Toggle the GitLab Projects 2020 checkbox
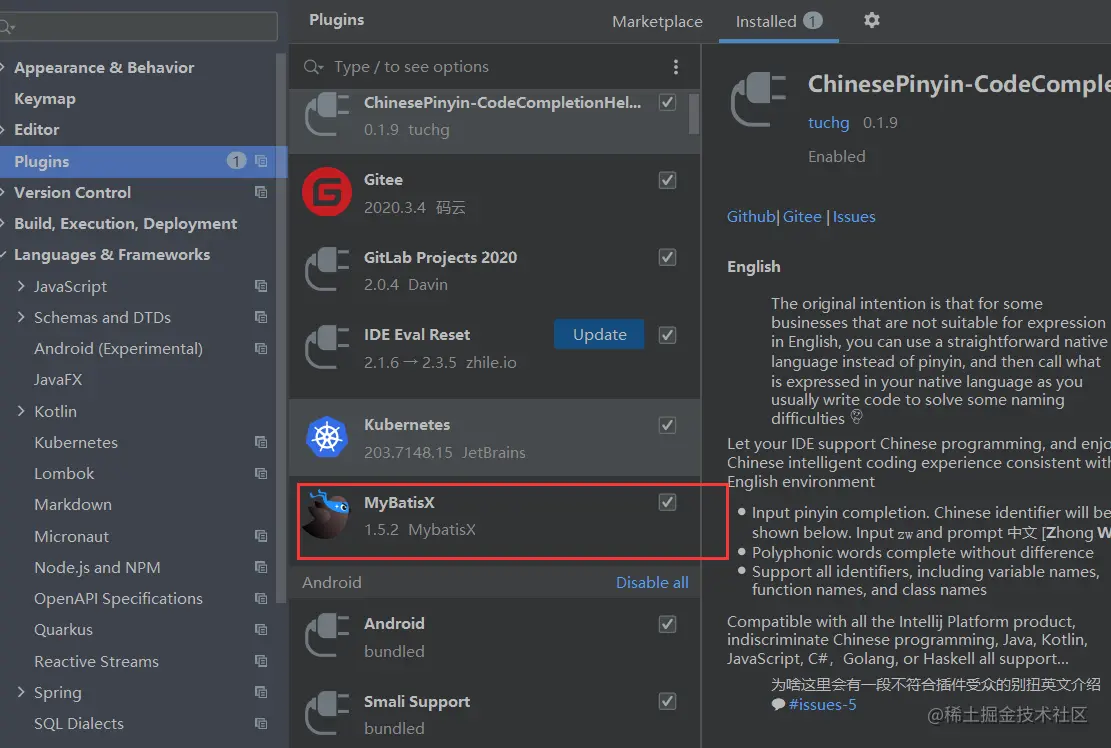This screenshot has width=1111, height=748. click(667, 257)
